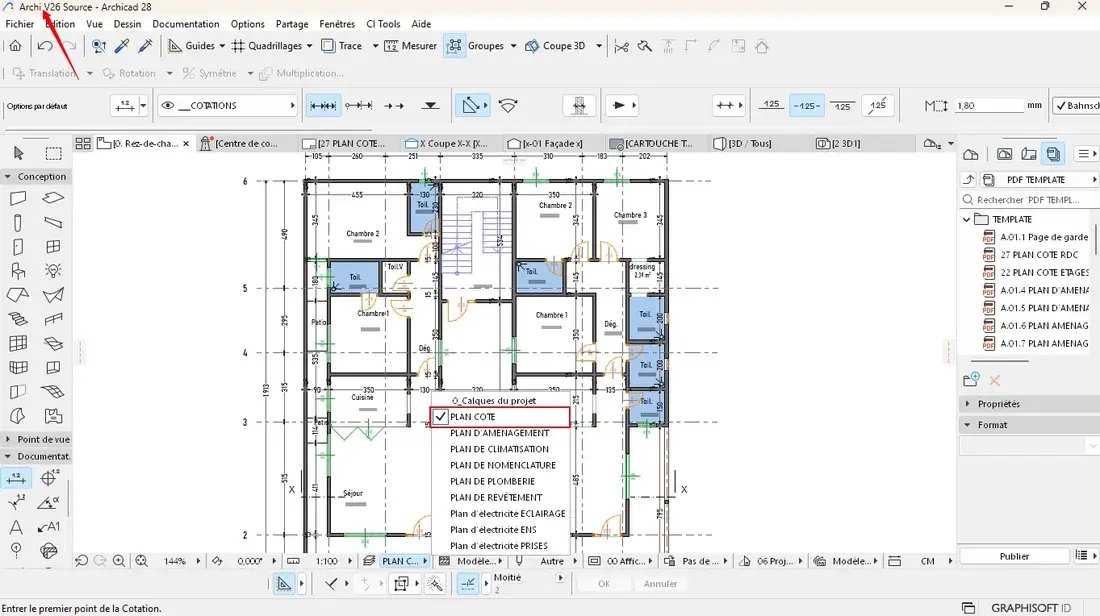The image size is (1100, 616).
Task: Toggle elevation dimension construction method
Action: pyautogui.click(x=430, y=106)
